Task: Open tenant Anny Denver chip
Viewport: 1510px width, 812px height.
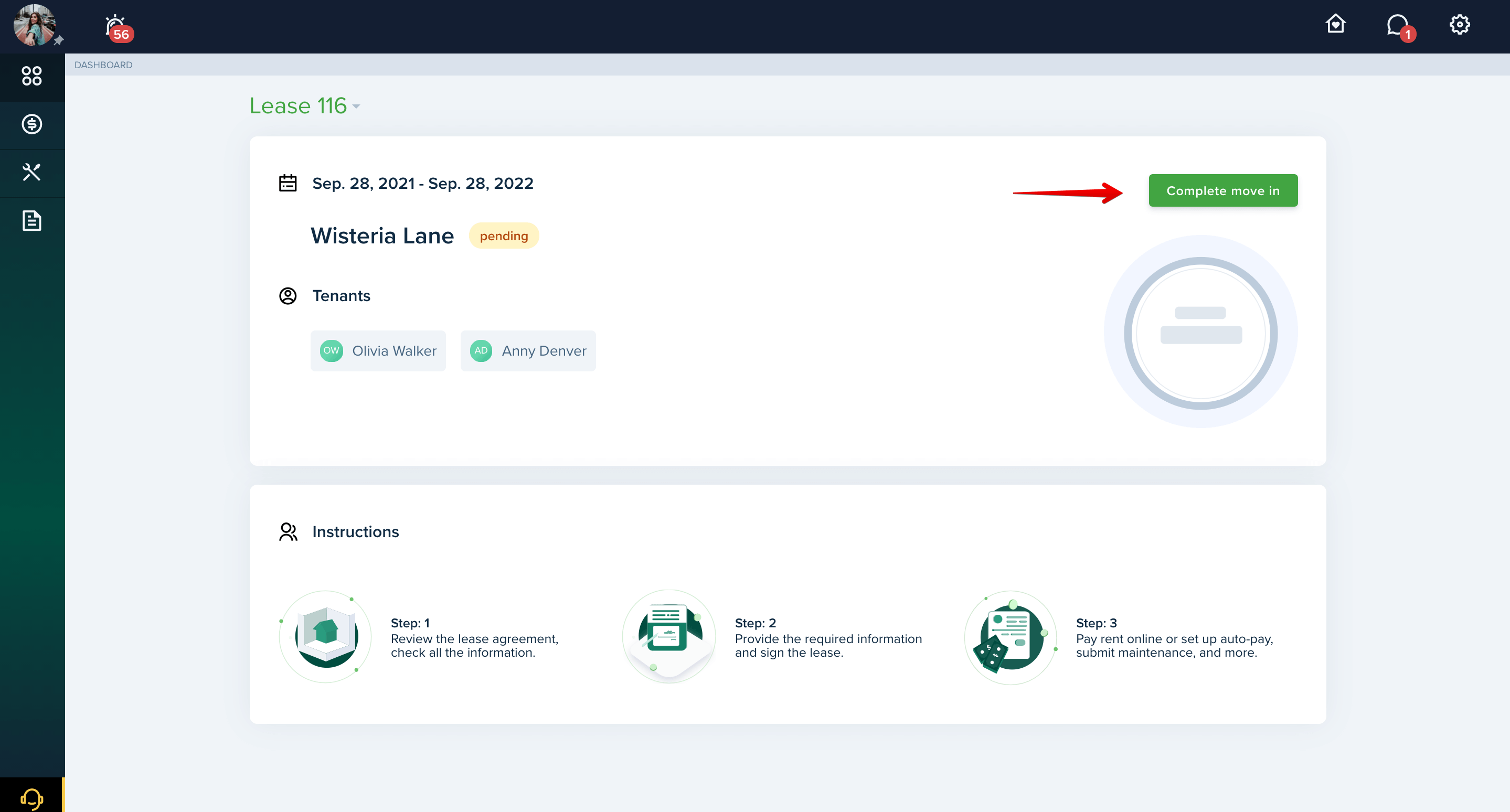Action: pos(528,351)
